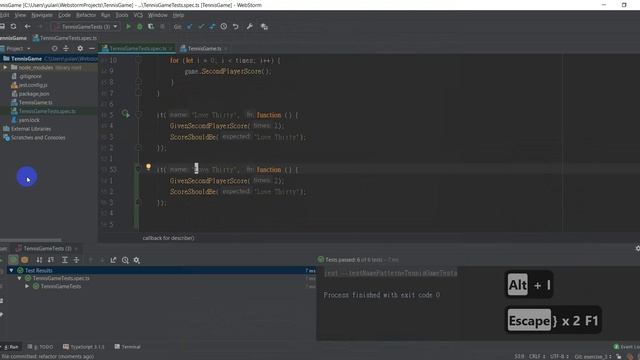Open Git show history clock icon
The width and height of the screenshot is (640, 360).
224,27
